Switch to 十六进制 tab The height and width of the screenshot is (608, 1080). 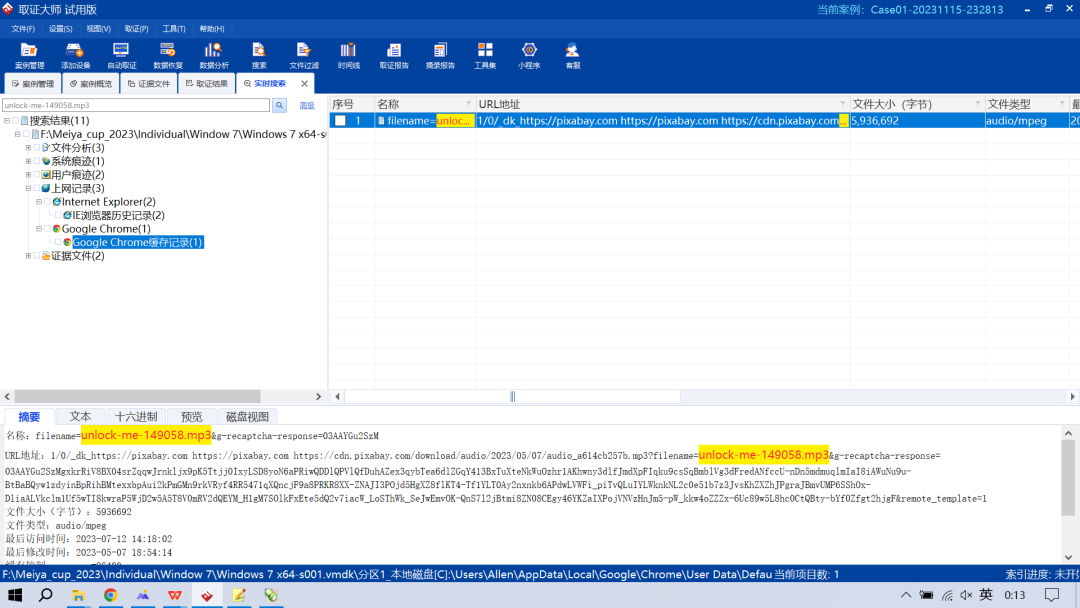point(136,417)
